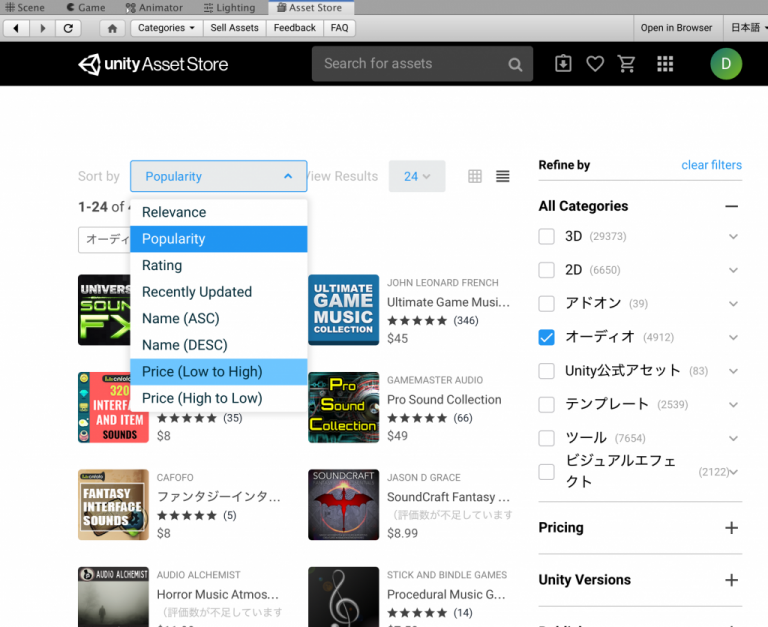Enable the 3D category checkbox
The image size is (768, 627).
click(546, 237)
